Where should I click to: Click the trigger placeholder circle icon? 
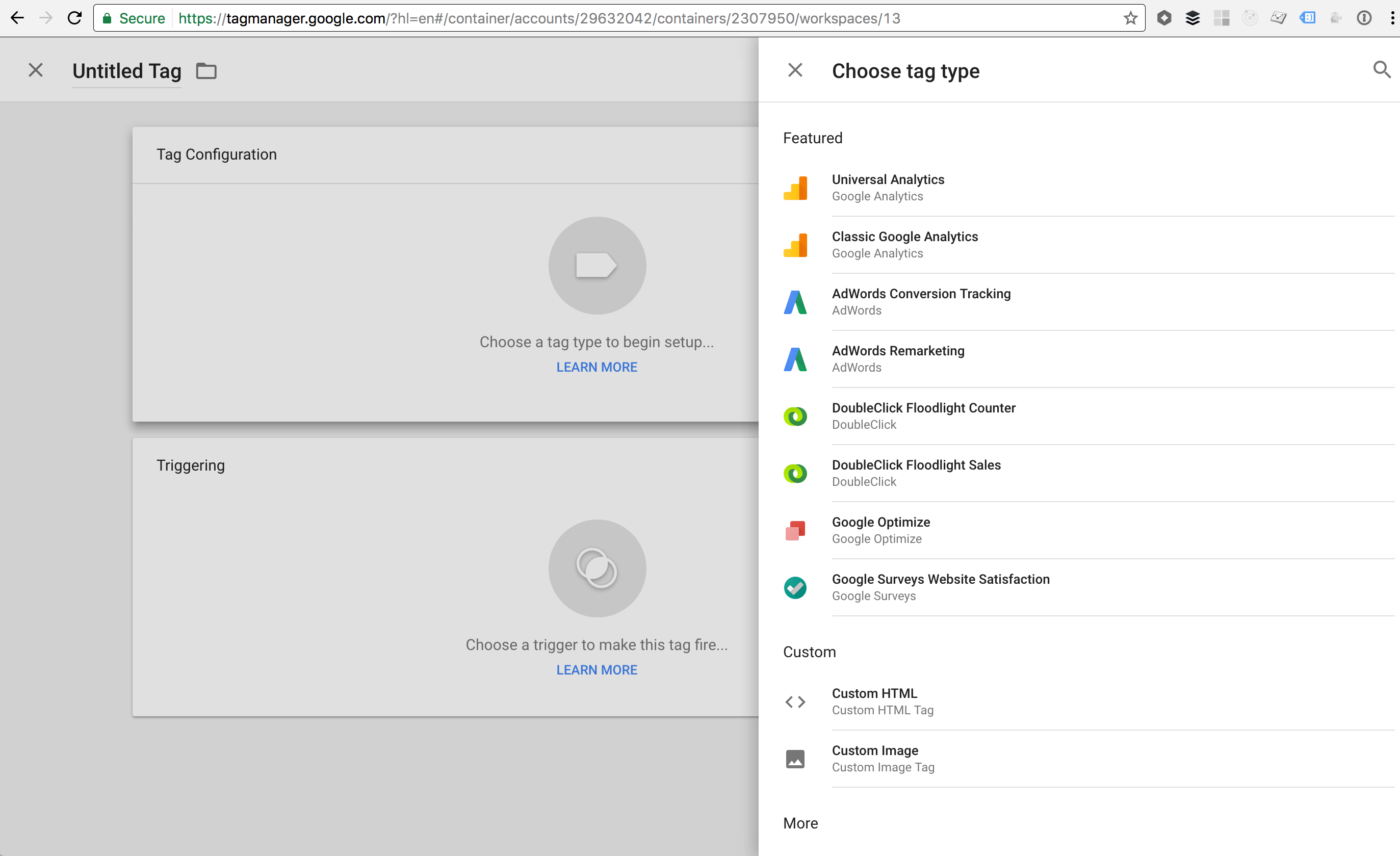click(x=597, y=568)
